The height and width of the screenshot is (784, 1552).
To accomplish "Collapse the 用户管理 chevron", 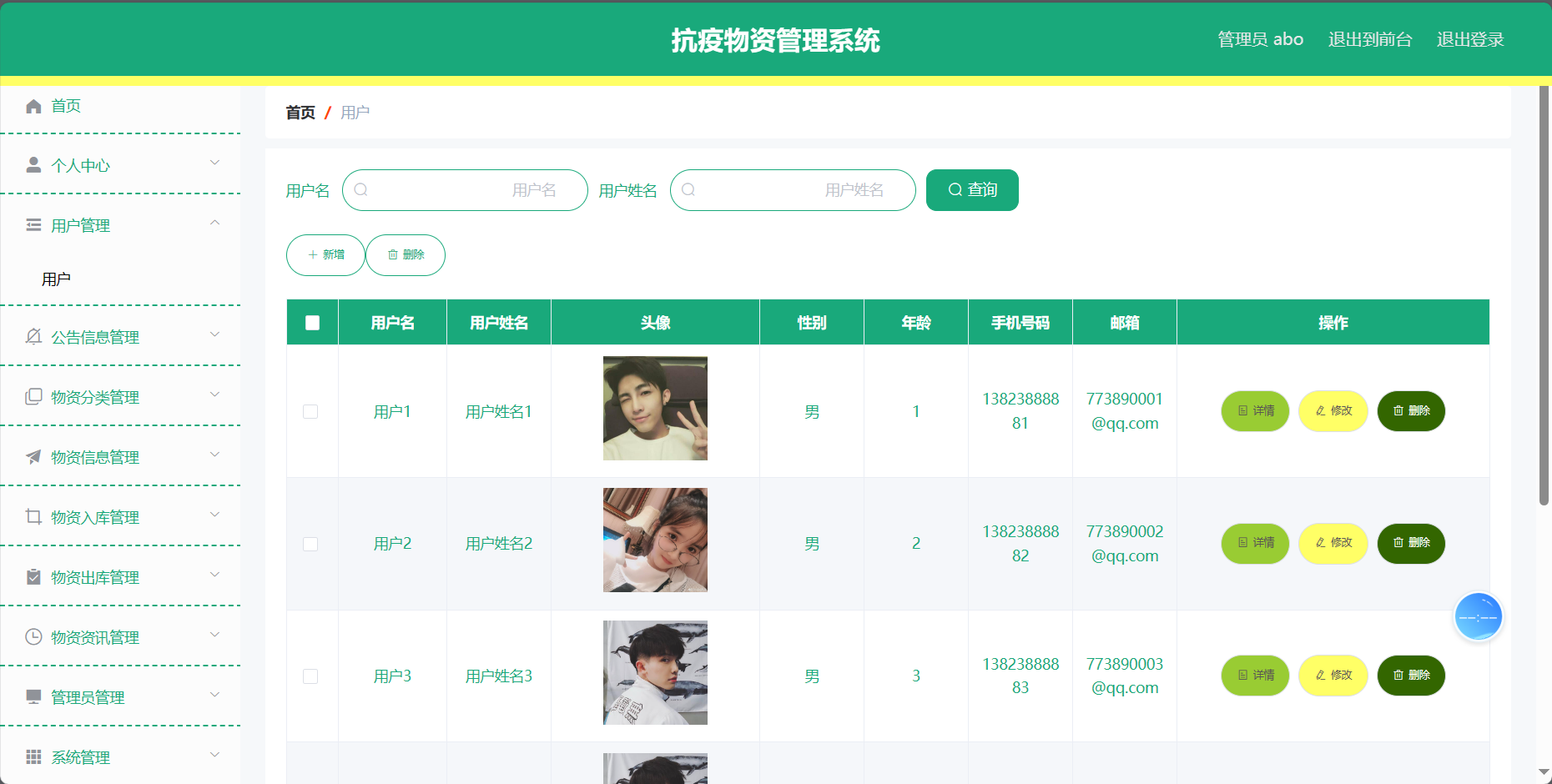I will click(214, 223).
